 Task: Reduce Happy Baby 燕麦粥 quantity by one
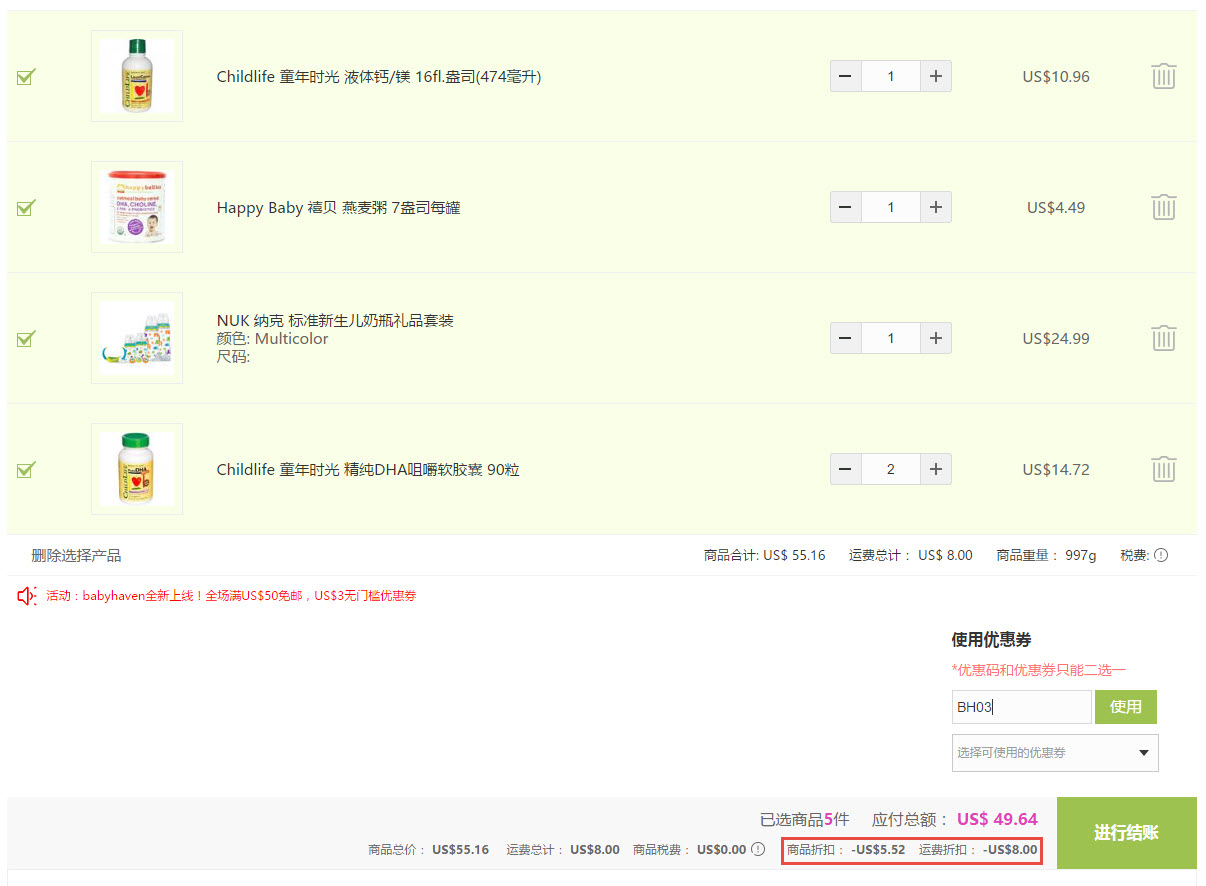[845, 208]
